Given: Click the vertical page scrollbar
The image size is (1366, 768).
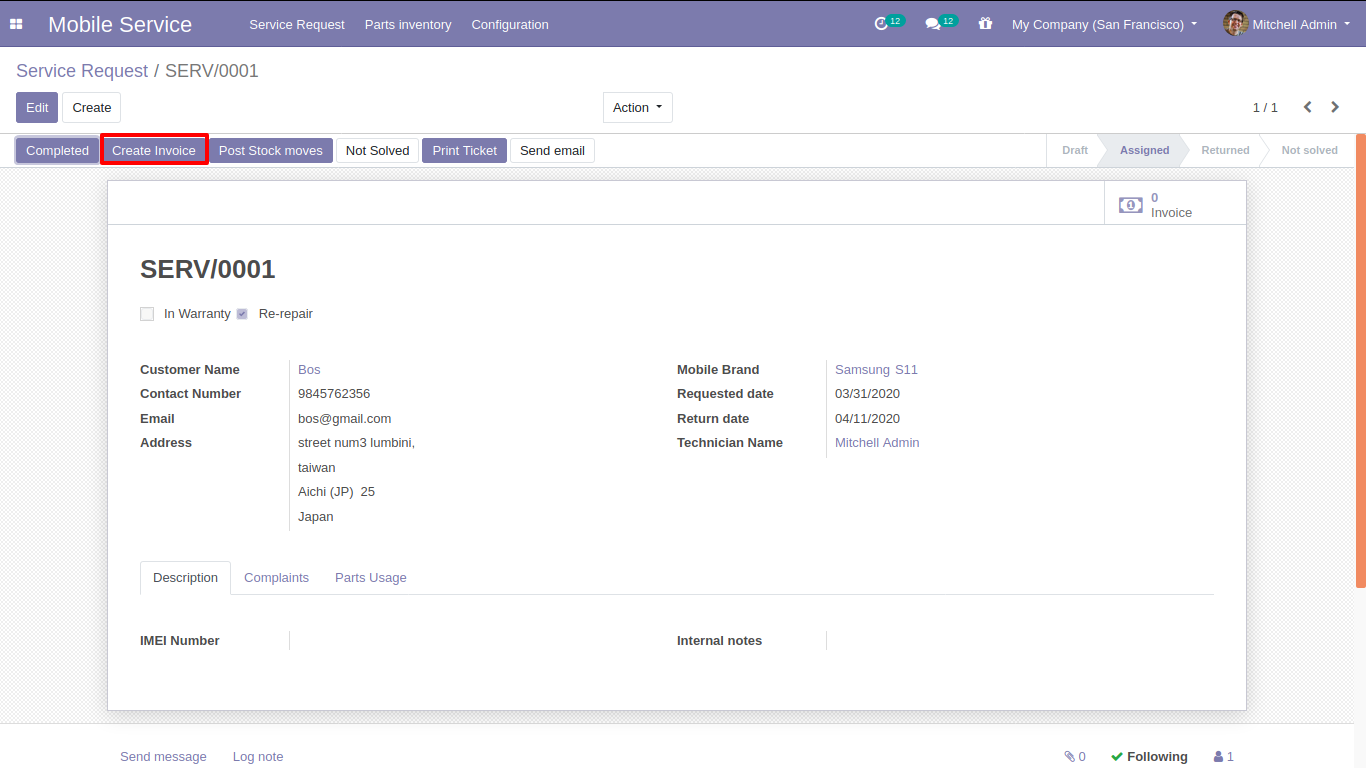Looking at the screenshot, I should point(1360,360).
